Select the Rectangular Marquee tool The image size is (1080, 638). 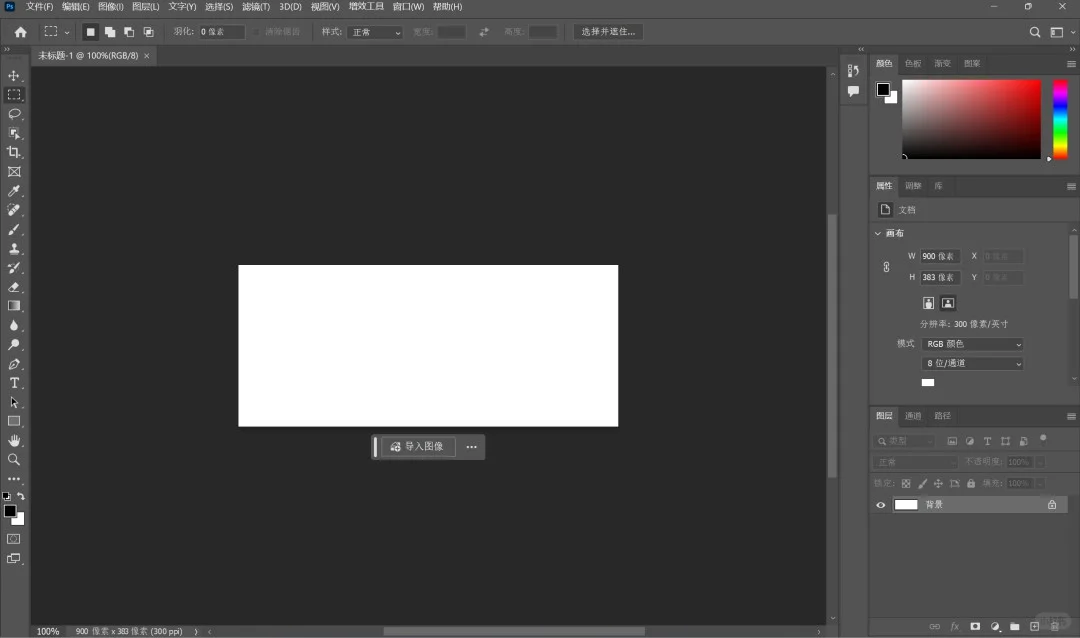[14, 94]
